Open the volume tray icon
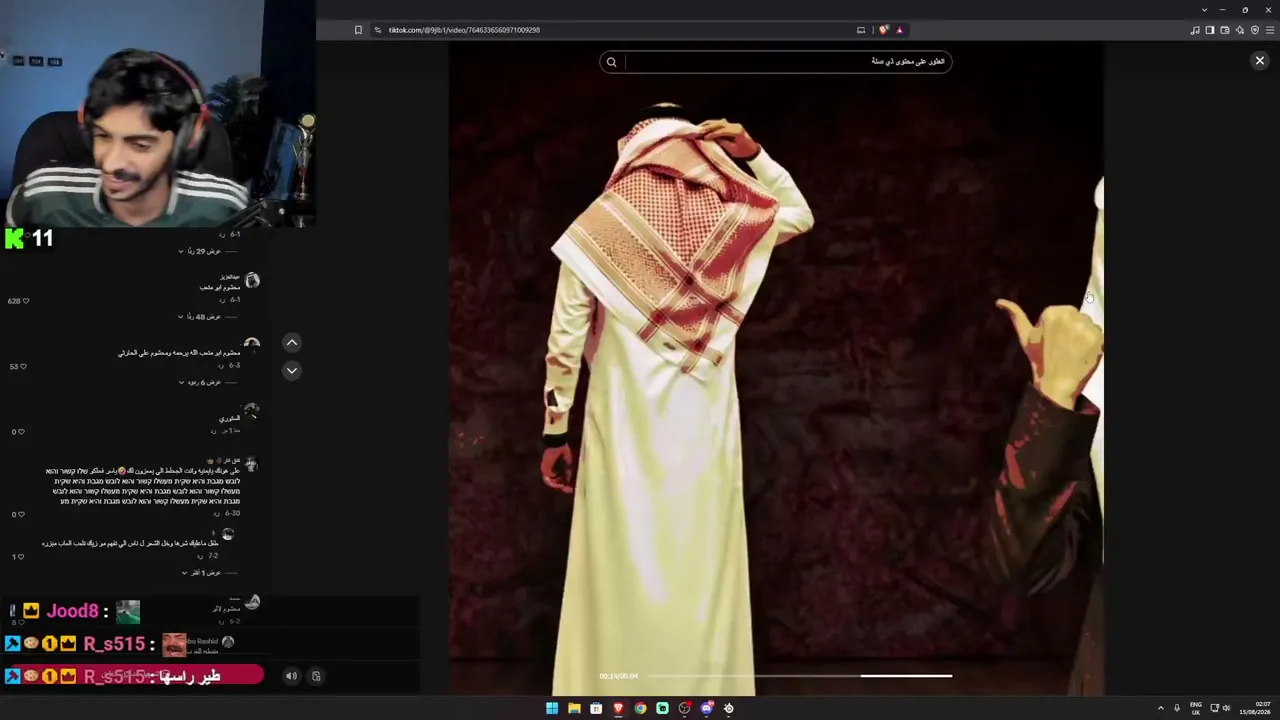1280x720 pixels. 1227,708
